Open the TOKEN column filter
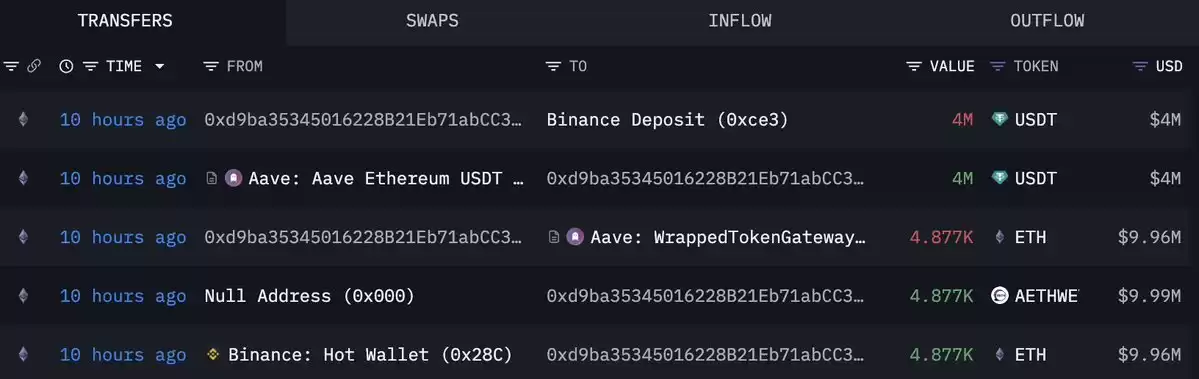Viewport: 1199px width, 379px height. click(x=997, y=66)
